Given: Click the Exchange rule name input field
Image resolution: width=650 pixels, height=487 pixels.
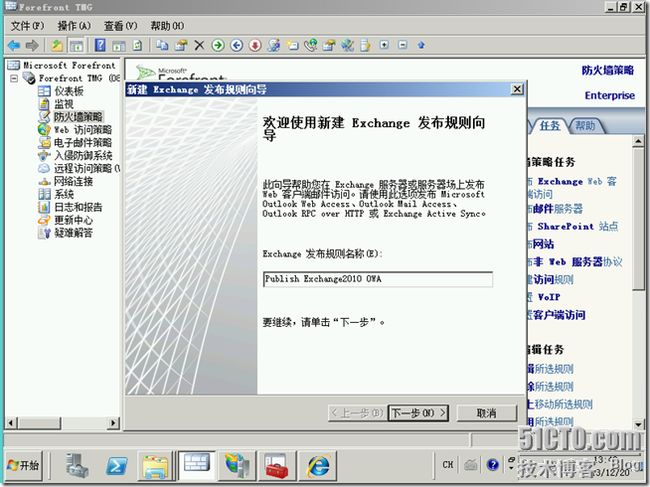Looking at the screenshot, I should [x=378, y=279].
